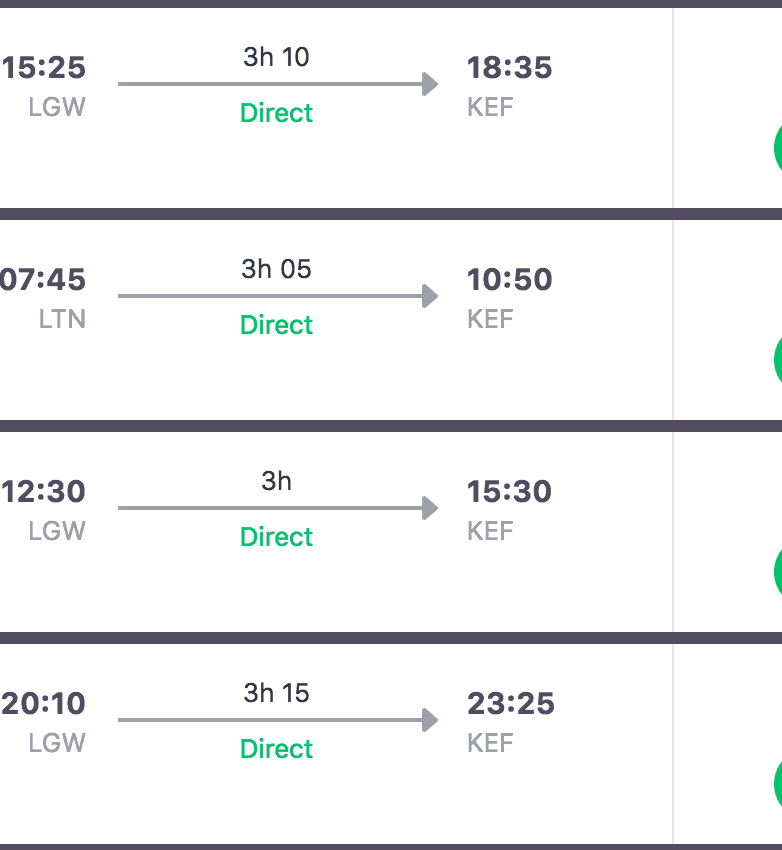Click the 3h 15 flight duration
782x850 pixels.
[x=277, y=693]
